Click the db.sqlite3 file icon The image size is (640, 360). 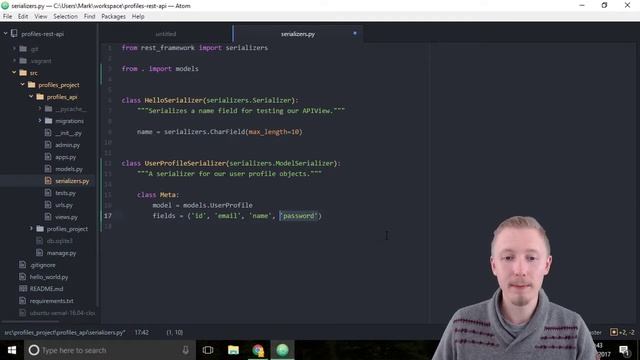[x=40, y=241]
